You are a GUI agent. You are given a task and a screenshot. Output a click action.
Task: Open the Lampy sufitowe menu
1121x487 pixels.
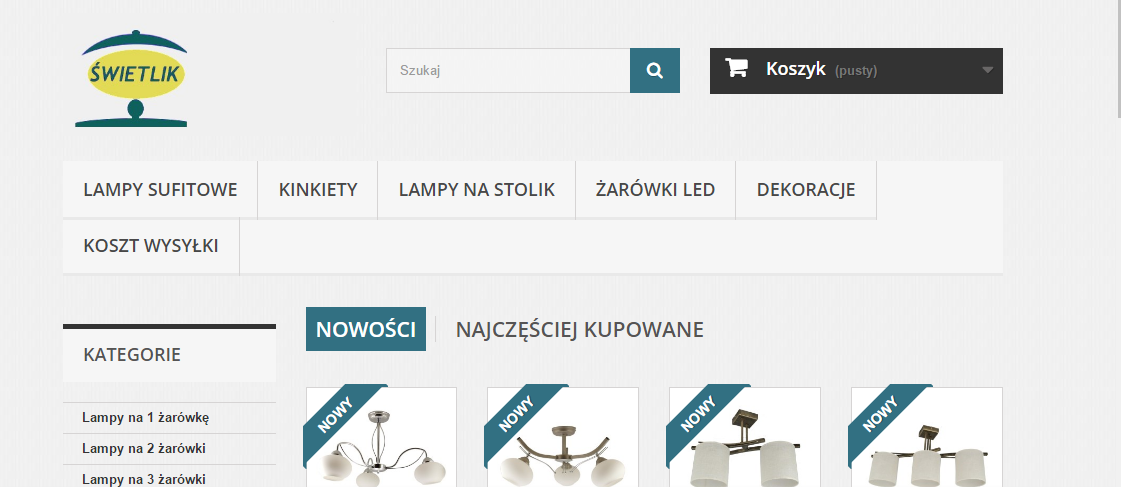[160, 190]
